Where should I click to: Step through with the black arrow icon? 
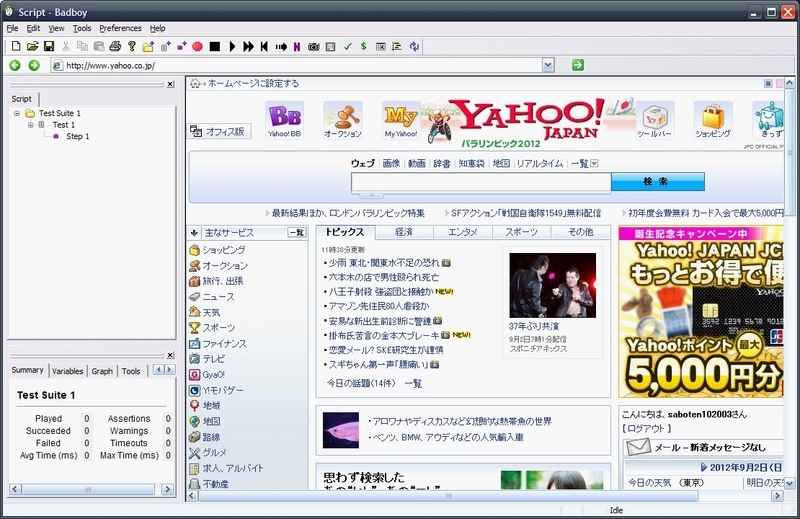click(x=281, y=46)
